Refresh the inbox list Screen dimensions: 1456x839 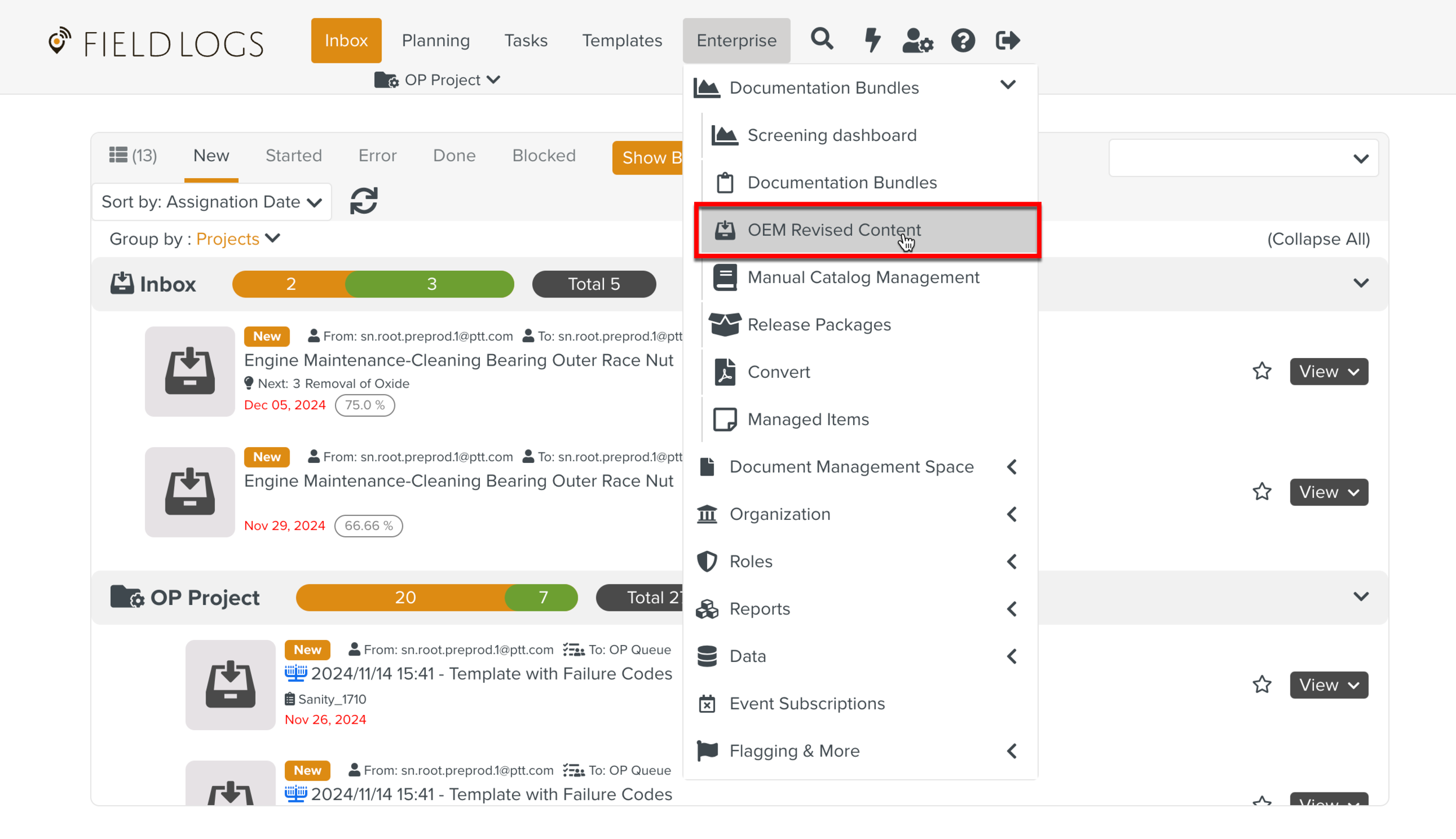click(x=364, y=201)
